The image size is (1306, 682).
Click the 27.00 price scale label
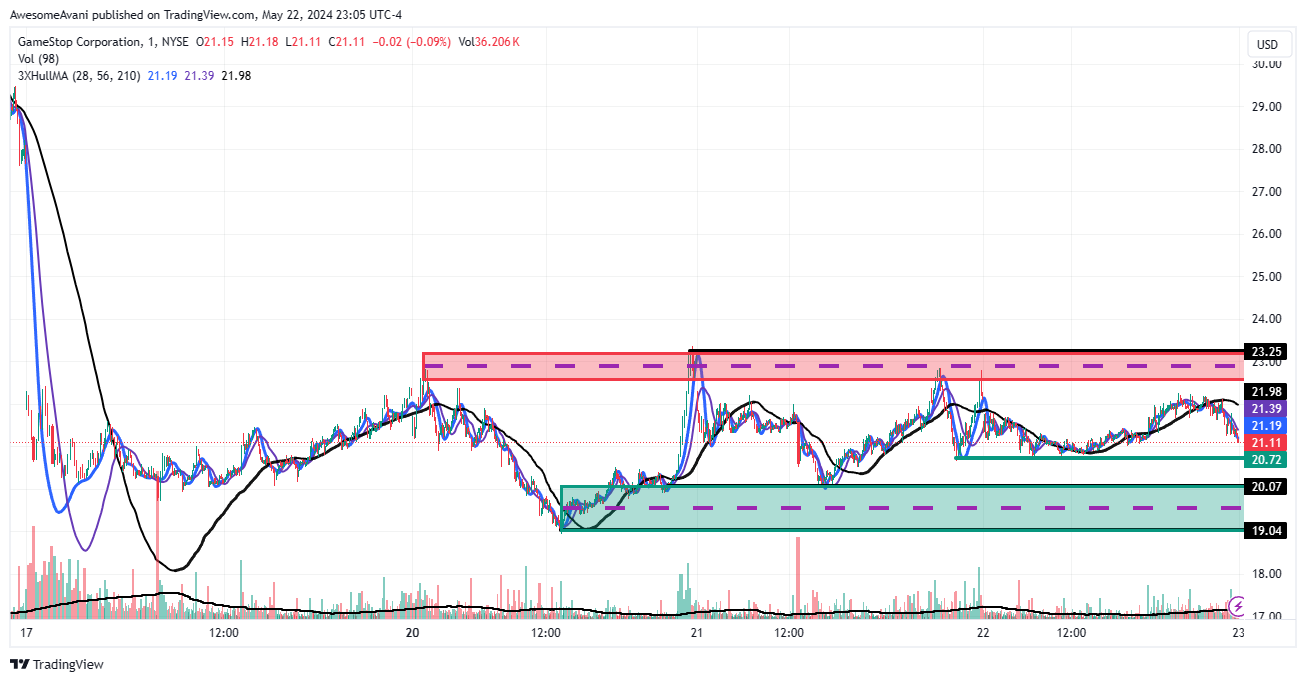click(x=1267, y=191)
